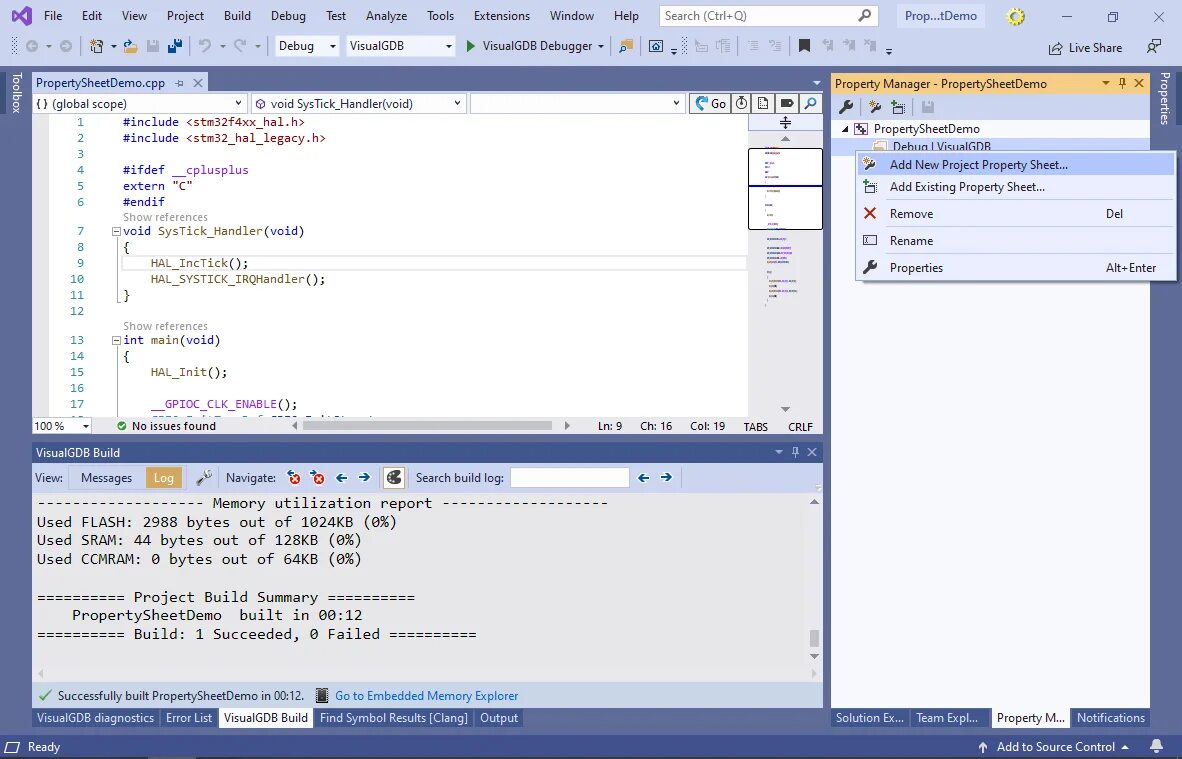Toggle a bookmark with the bookmark icon
1182x759 pixels.
pyautogui.click(x=804, y=46)
